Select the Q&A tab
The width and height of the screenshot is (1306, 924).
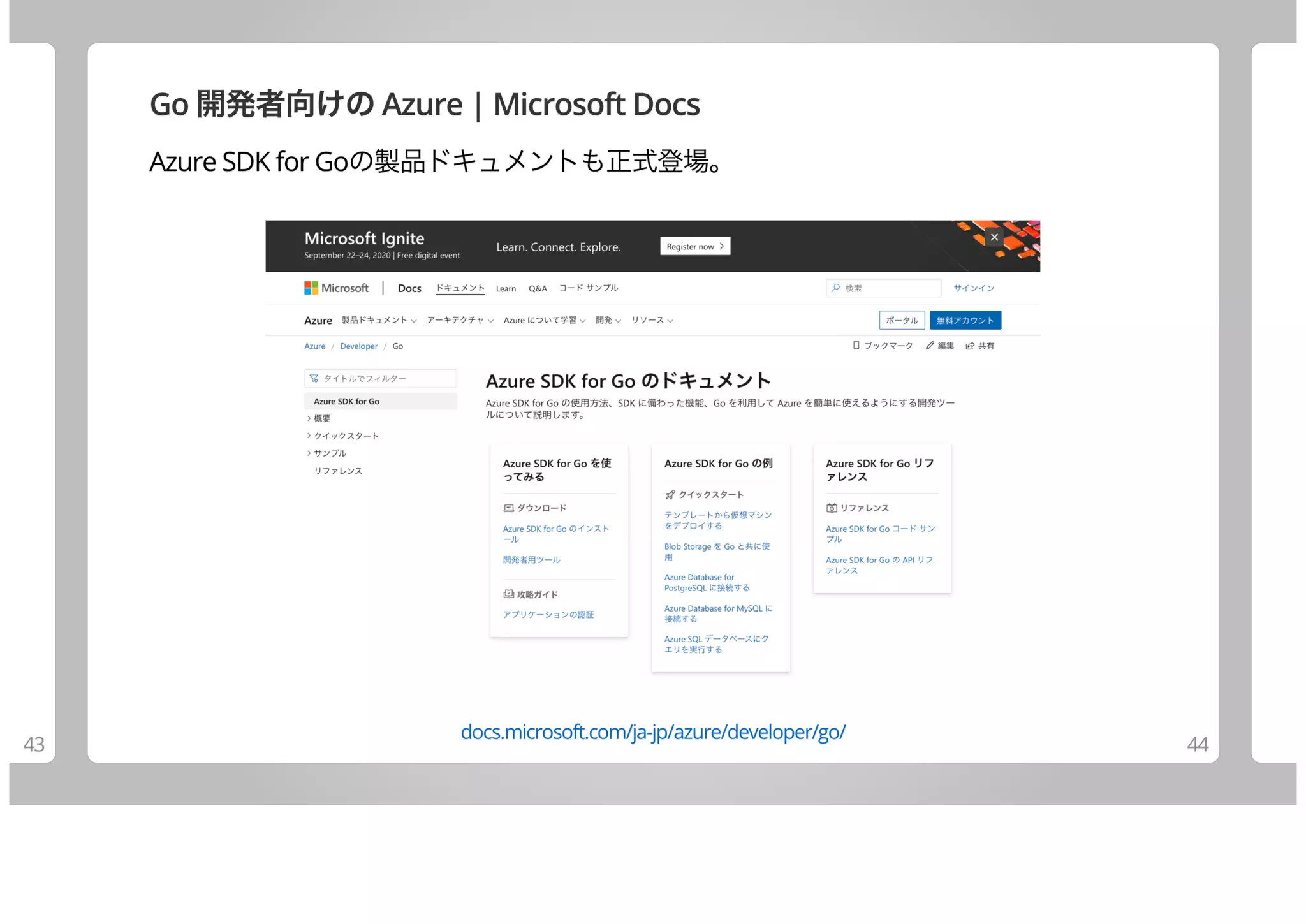click(x=538, y=289)
